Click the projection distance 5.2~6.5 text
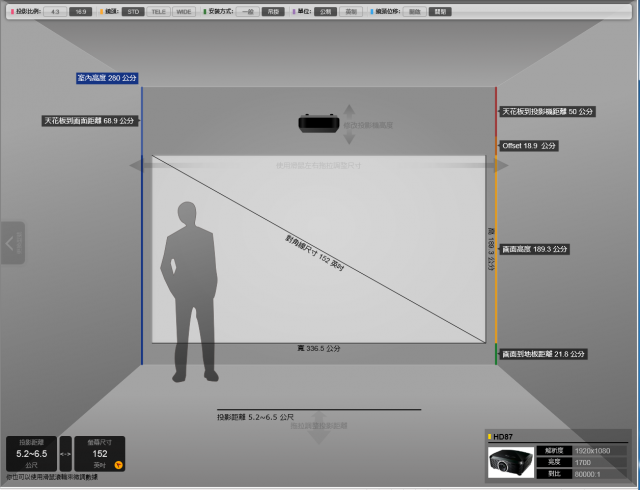Viewport: 640px width, 490px height. [256, 417]
